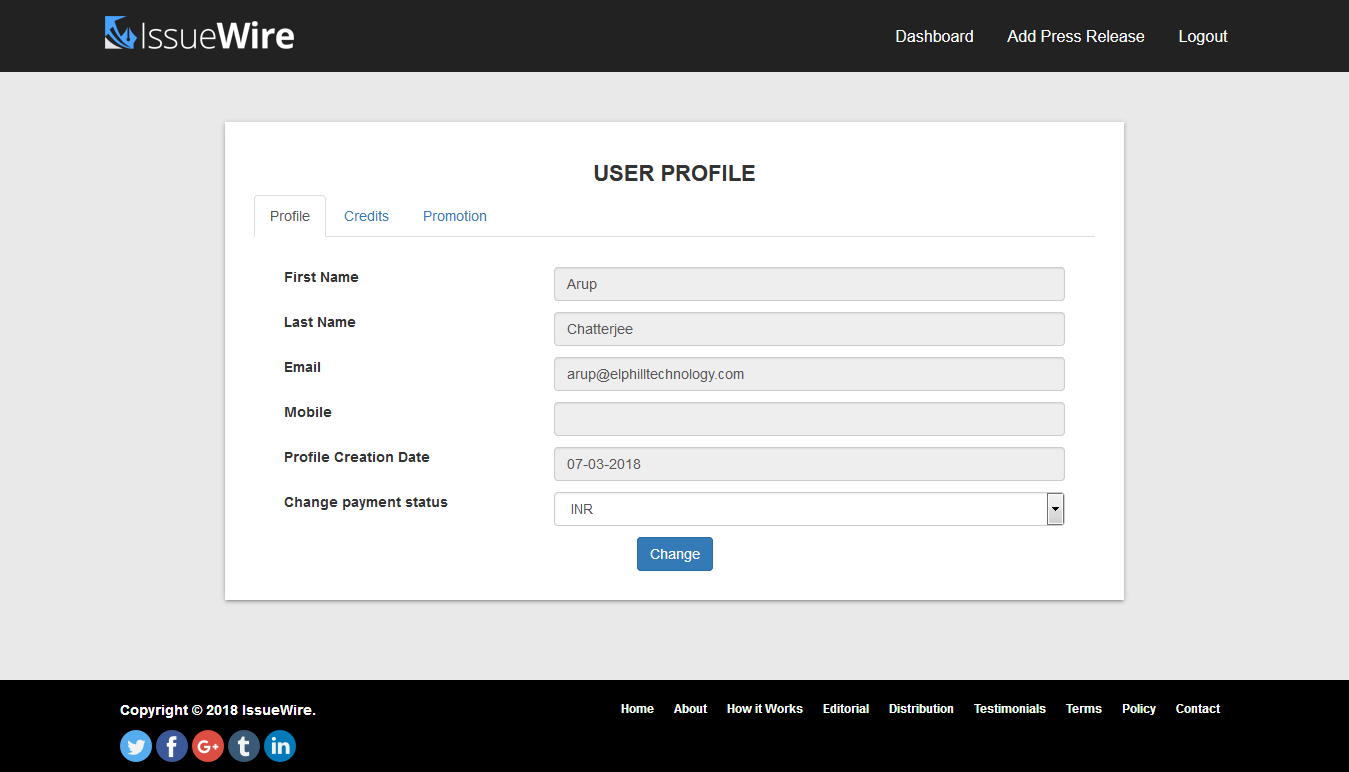Open the Google Plus social icon
Viewport: 1349px width, 772px height.
pos(208,746)
